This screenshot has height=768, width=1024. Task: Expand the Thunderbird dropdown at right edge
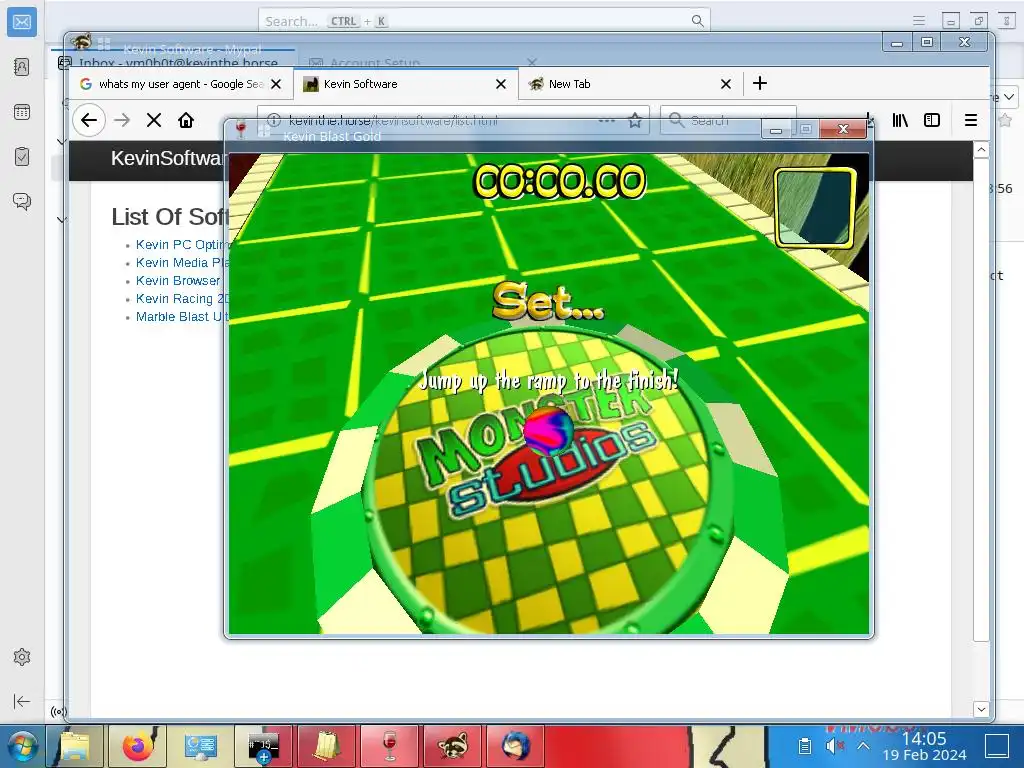pyautogui.click(x=1009, y=97)
